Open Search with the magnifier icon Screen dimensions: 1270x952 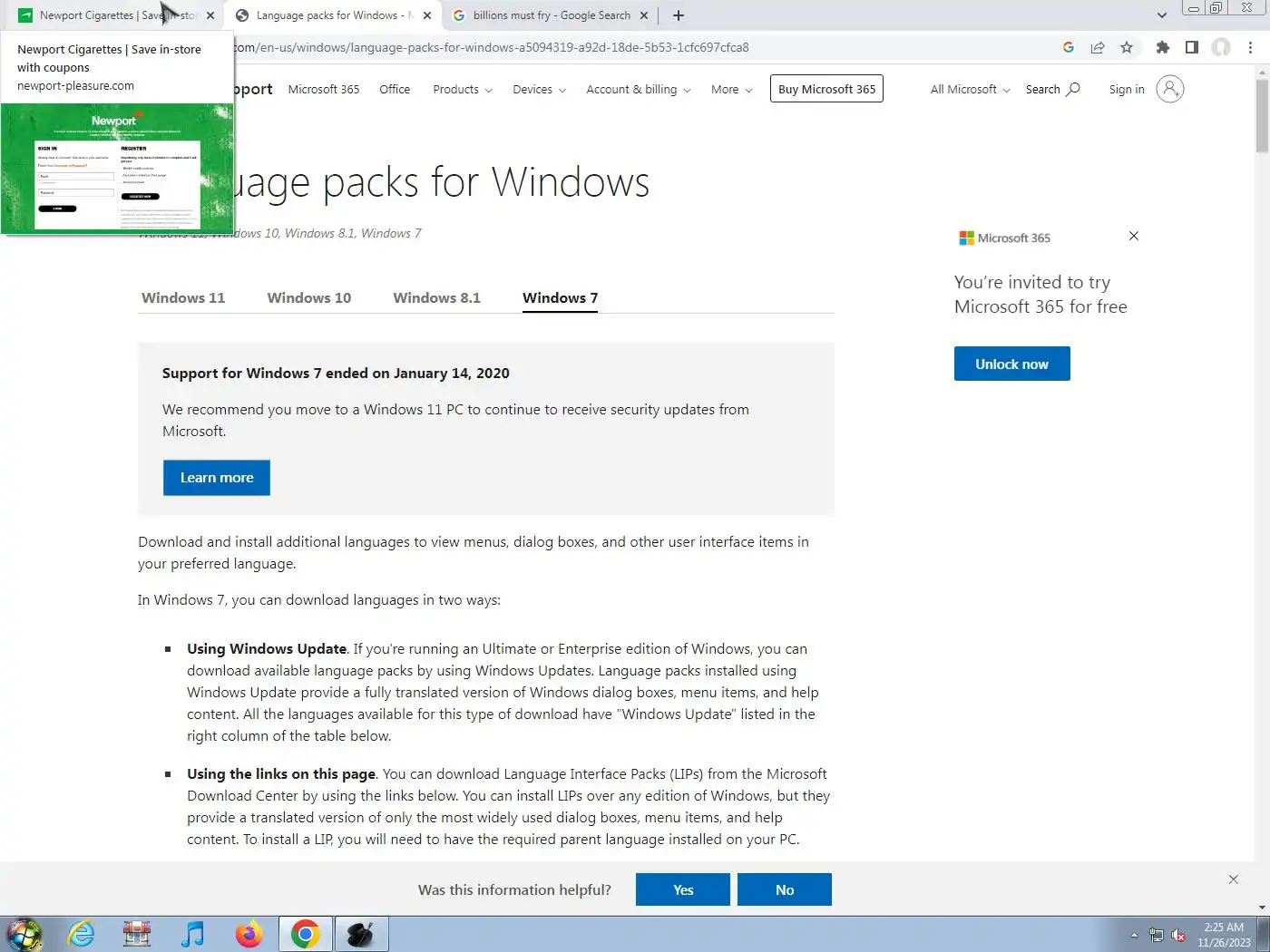tap(1052, 89)
